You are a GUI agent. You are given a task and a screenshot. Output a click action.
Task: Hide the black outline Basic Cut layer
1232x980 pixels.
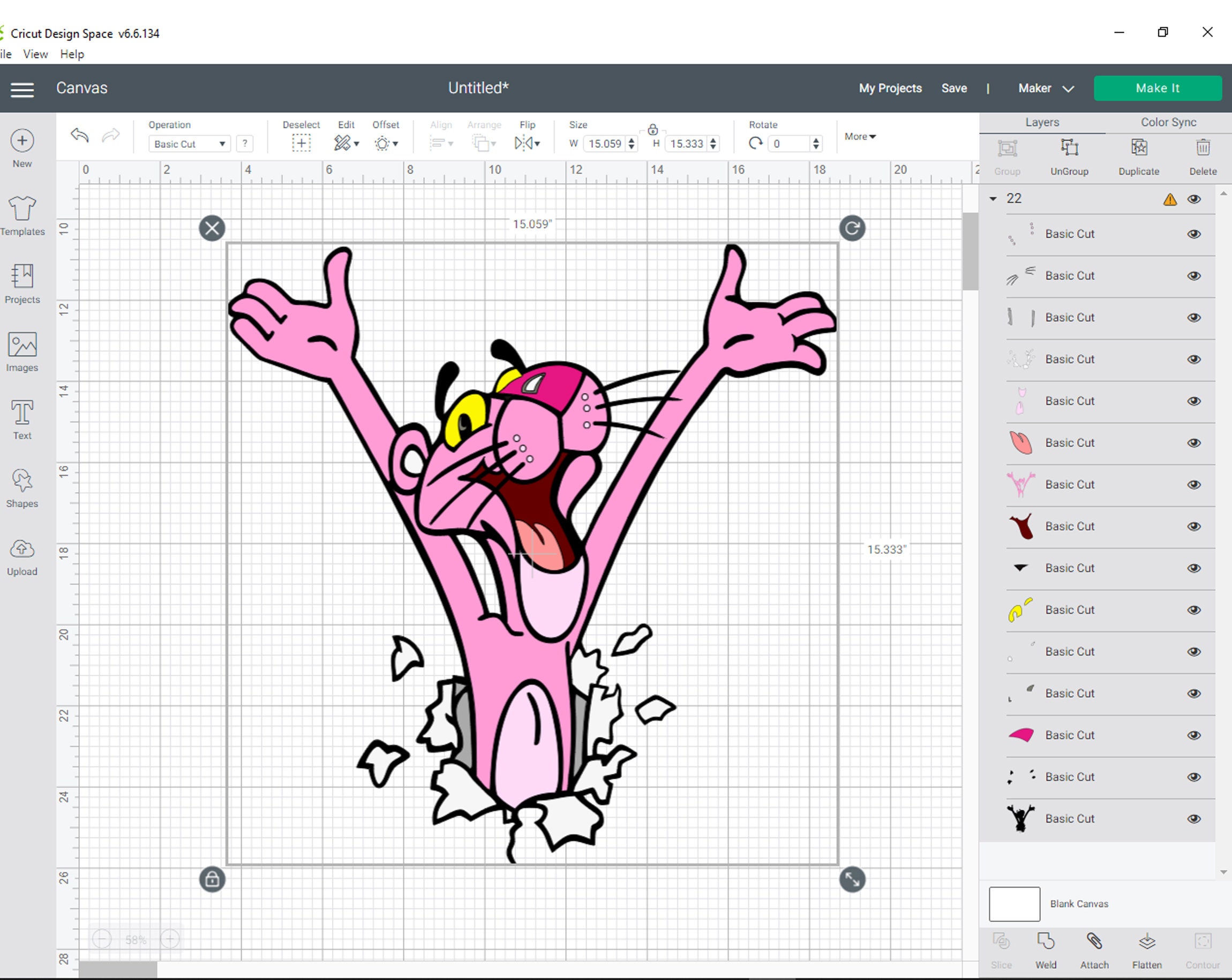[1194, 819]
